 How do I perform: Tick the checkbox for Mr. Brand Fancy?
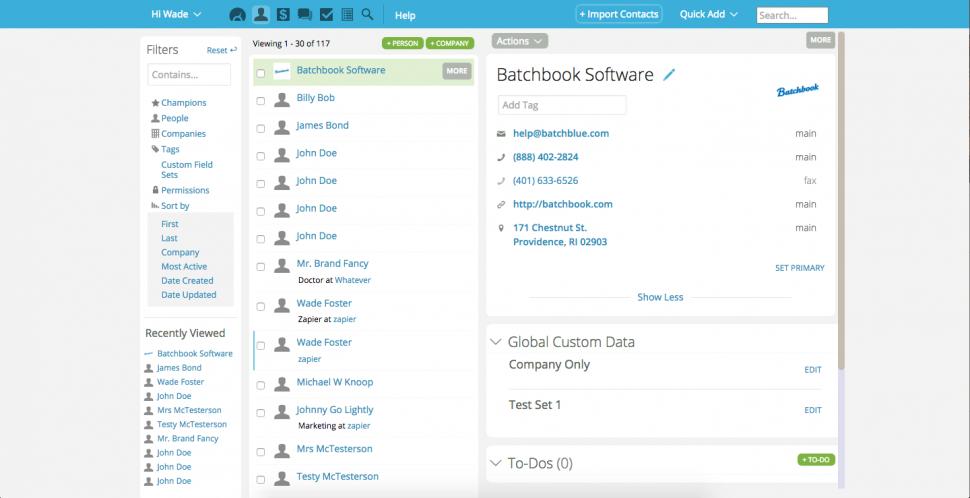click(x=260, y=267)
